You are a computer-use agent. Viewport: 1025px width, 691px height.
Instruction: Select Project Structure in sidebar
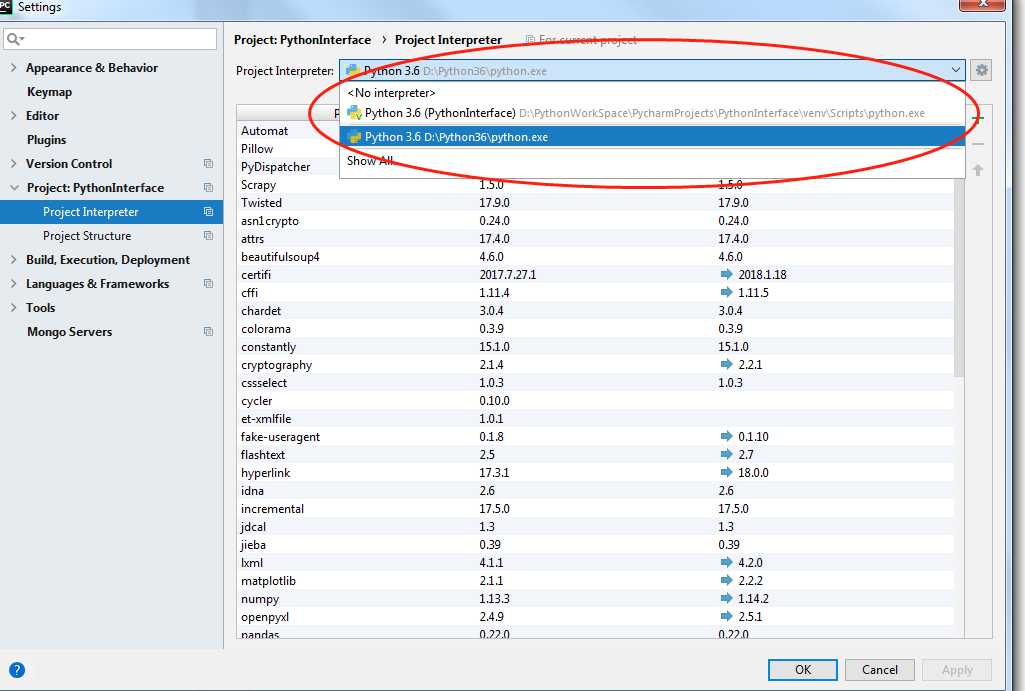87,235
